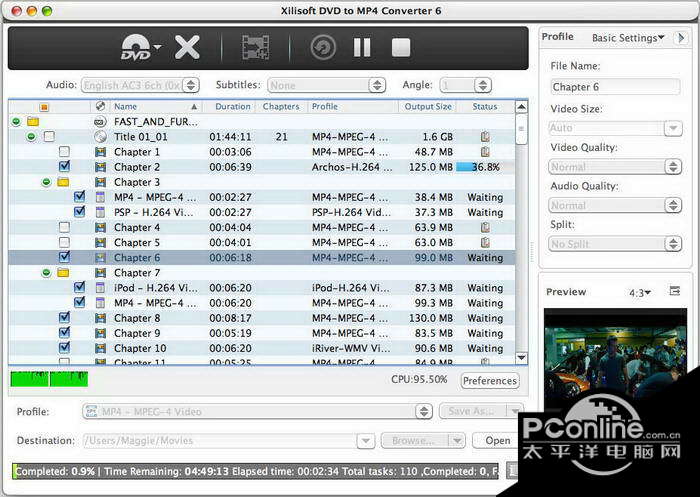Screen dimensions: 700x497
Task: Check the Title 01_01 checkbox
Action: [49, 136]
